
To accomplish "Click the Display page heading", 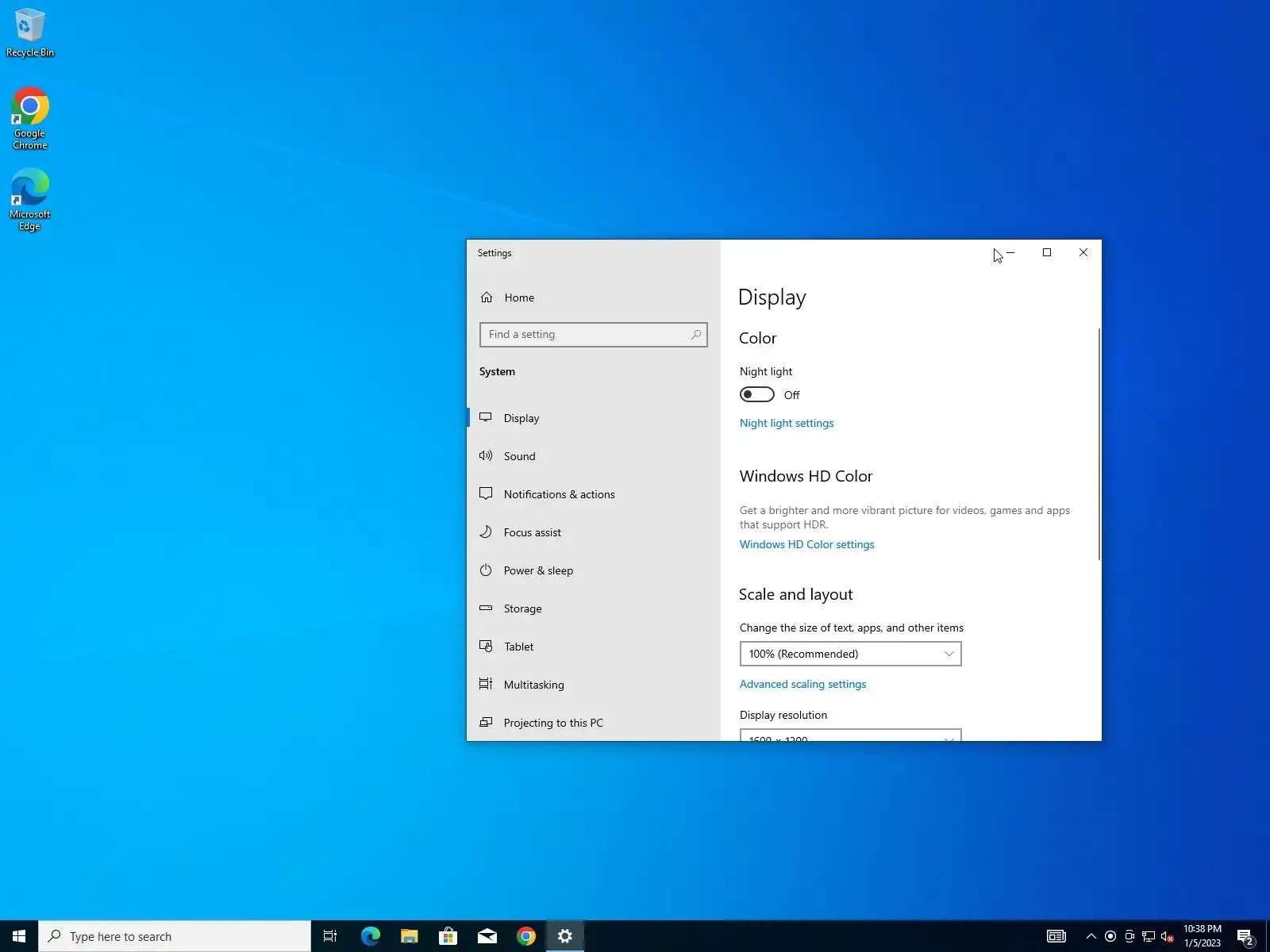I will (772, 297).
